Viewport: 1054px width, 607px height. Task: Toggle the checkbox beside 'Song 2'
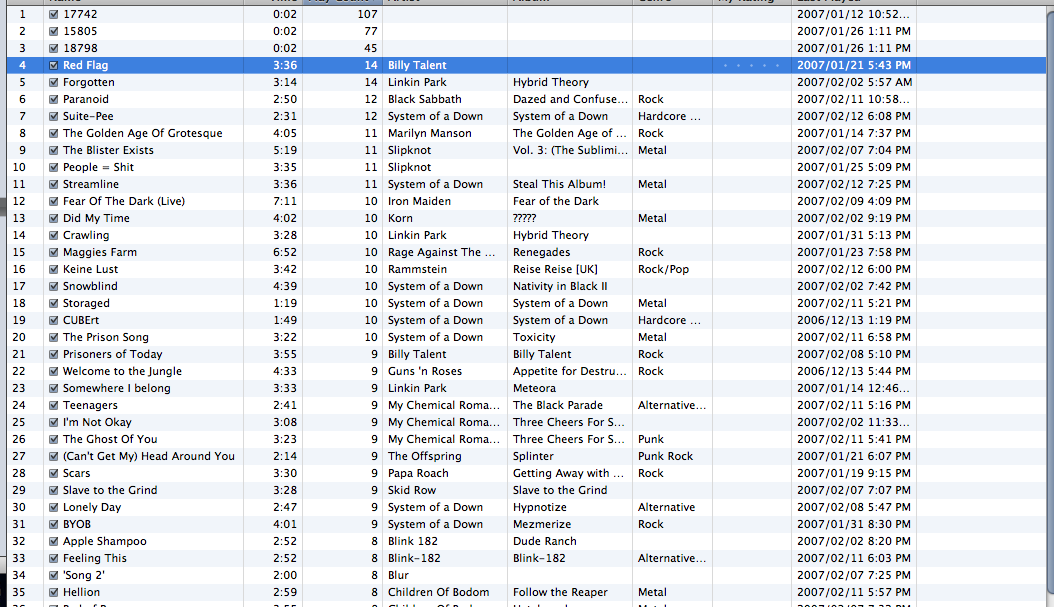54,575
